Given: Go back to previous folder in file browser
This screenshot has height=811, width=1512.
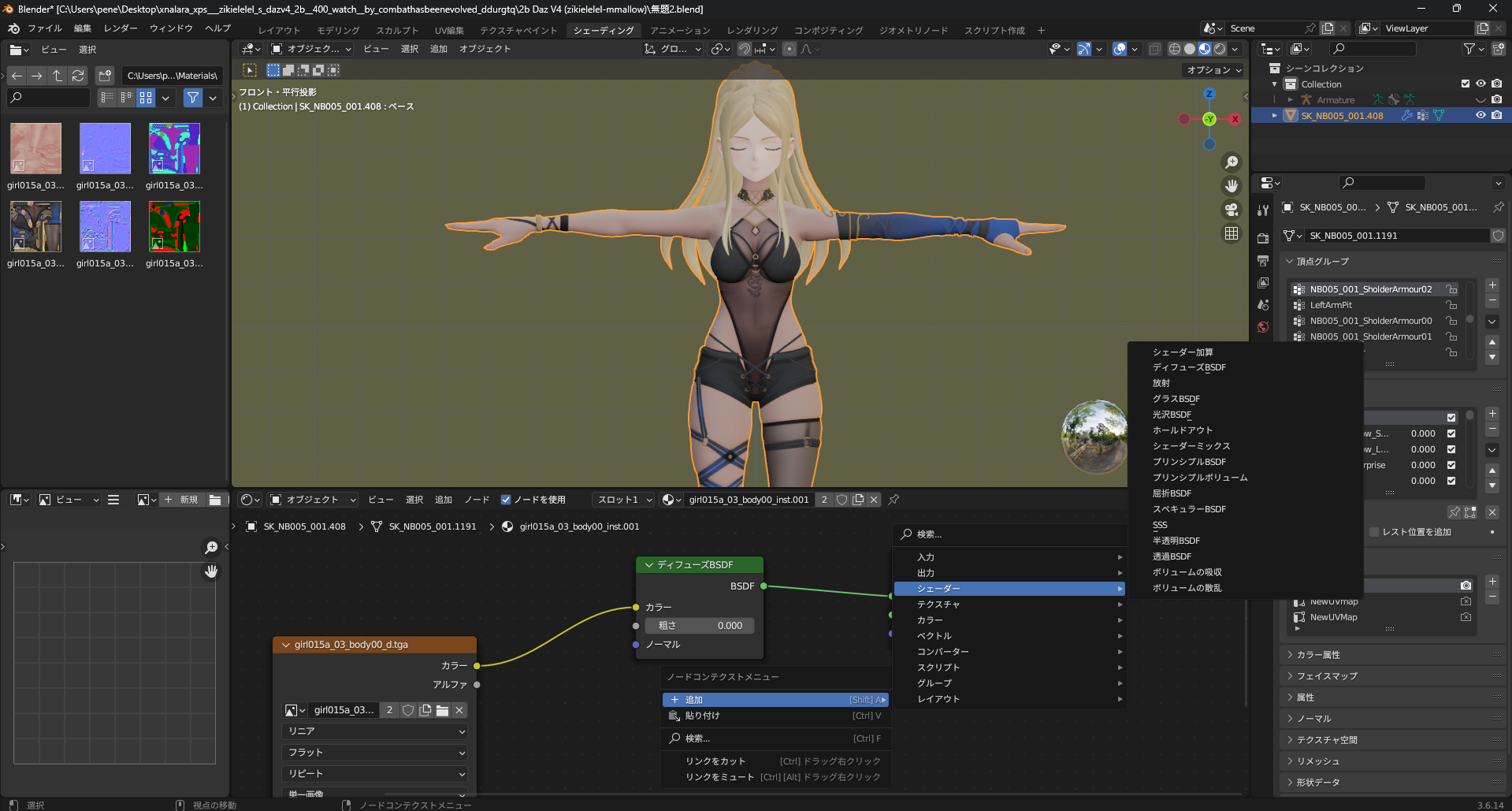Looking at the screenshot, I should click(x=17, y=76).
